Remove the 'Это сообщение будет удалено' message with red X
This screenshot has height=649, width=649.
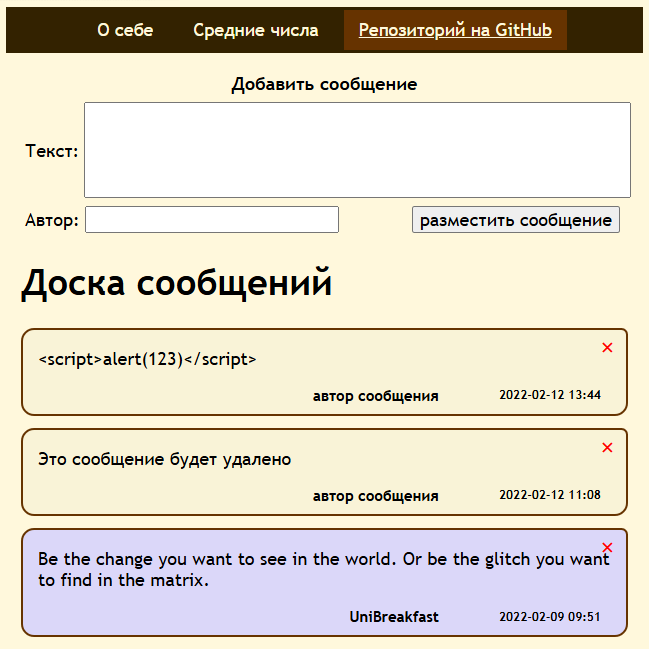(x=607, y=447)
